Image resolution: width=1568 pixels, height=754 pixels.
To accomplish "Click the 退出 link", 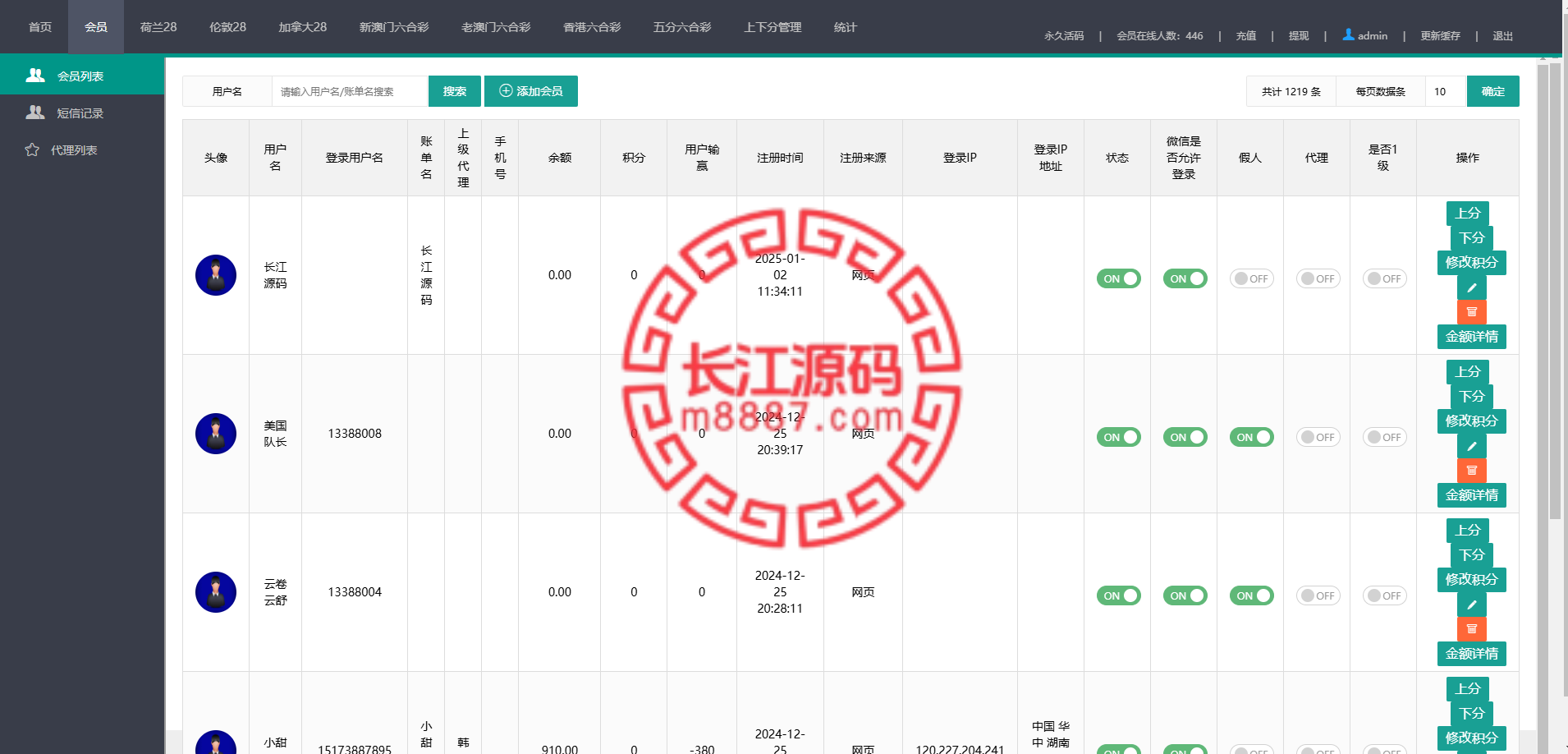I will click(x=1502, y=36).
